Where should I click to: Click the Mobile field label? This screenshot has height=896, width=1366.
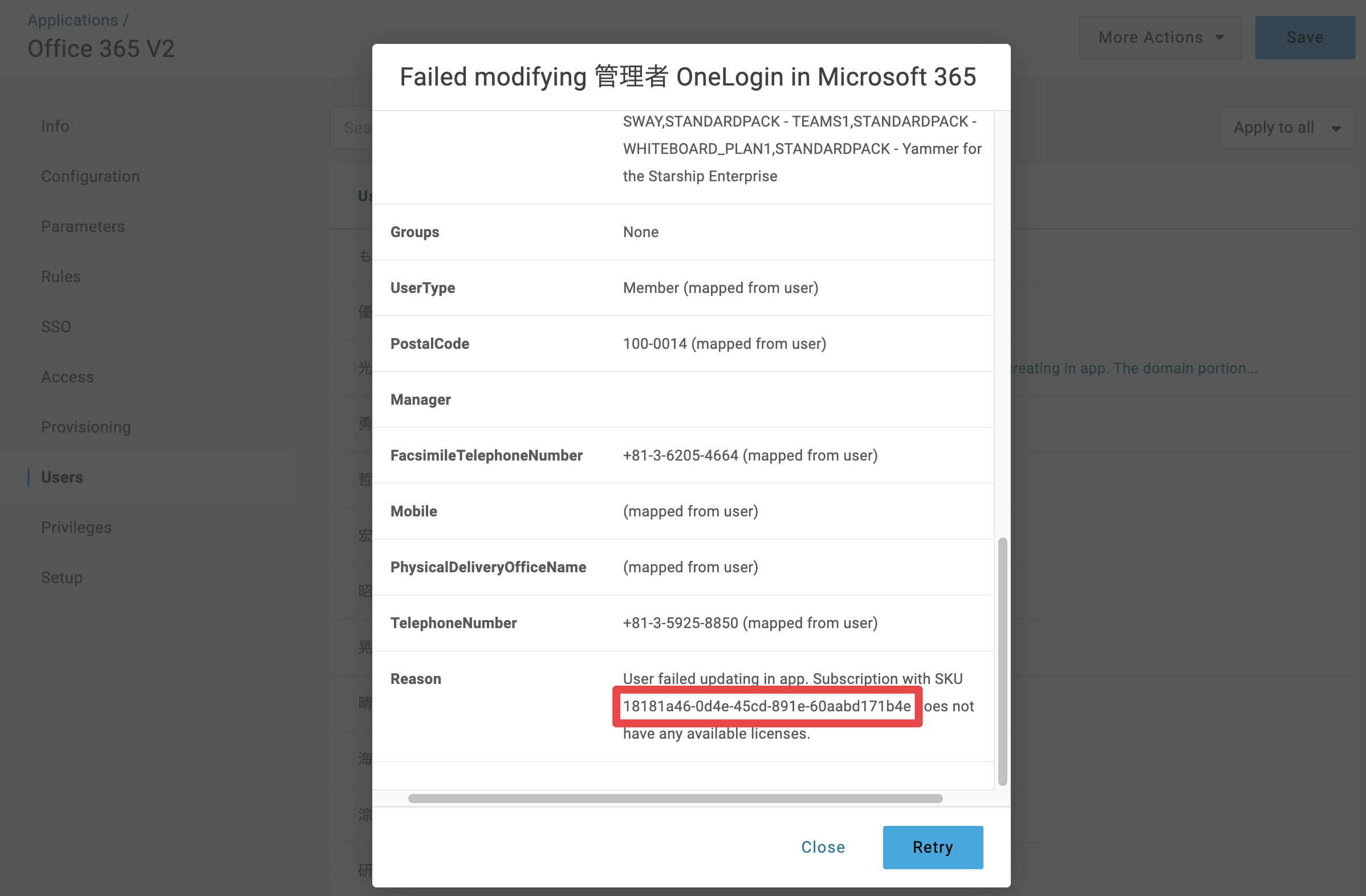coord(413,511)
